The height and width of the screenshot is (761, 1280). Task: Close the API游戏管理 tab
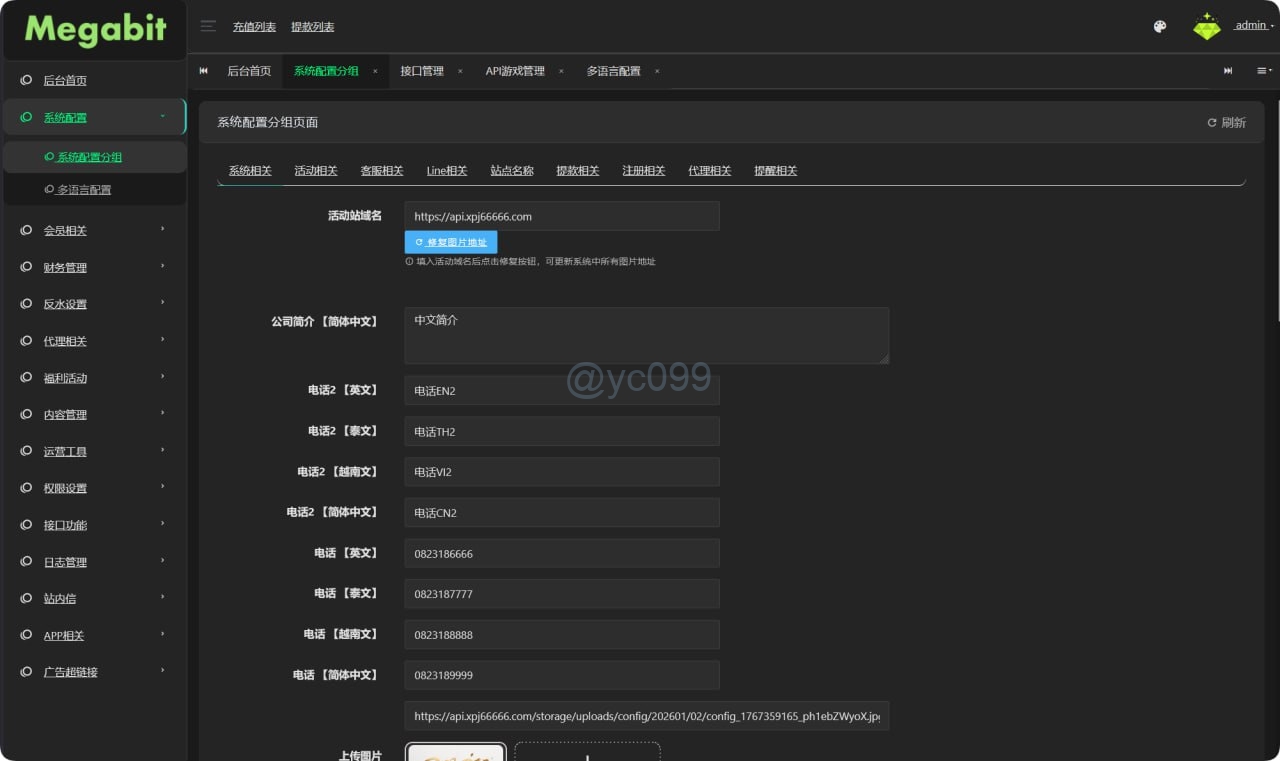[x=561, y=71]
